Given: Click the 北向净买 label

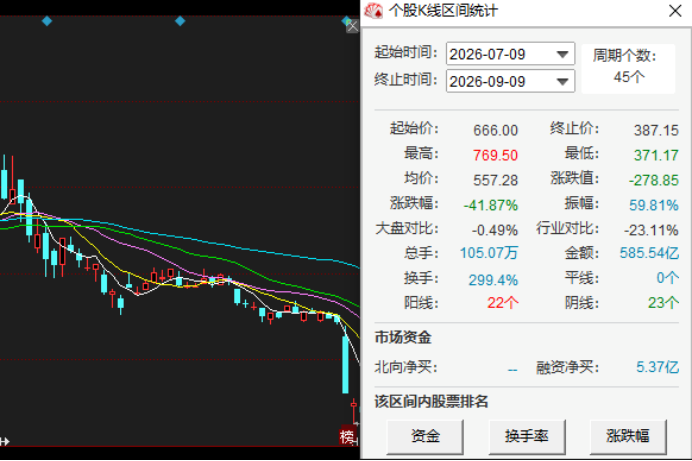Looking at the screenshot, I should click(406, 367).
